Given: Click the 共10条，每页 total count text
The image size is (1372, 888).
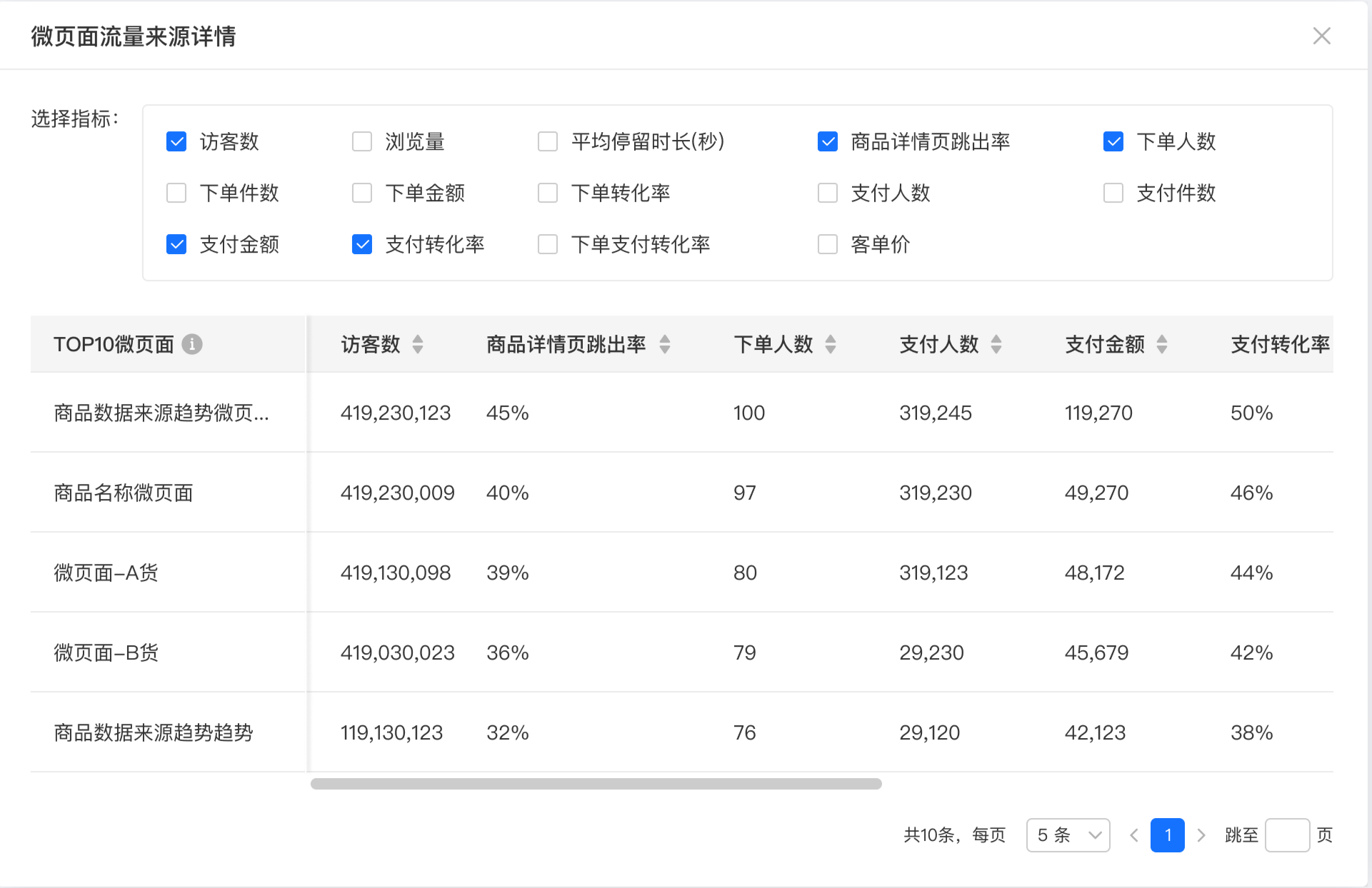Looking at the screenshot, I should pos(955,835).
